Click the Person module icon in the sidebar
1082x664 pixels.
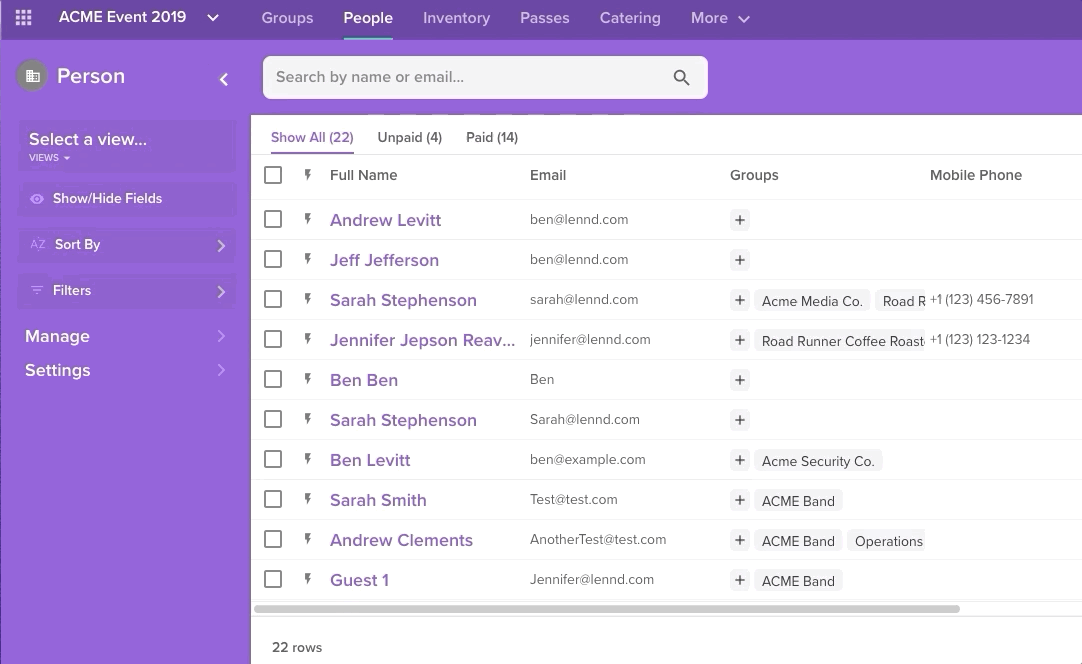click(32, 76)
